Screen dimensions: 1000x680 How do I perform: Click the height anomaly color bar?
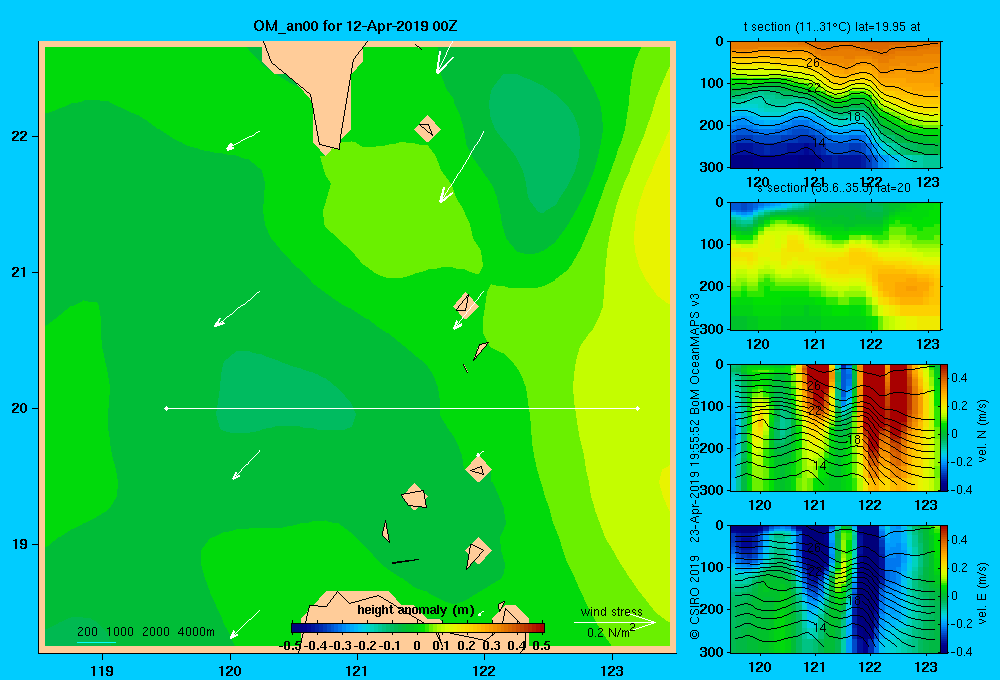pyautogui.click(x=418, y=628)
